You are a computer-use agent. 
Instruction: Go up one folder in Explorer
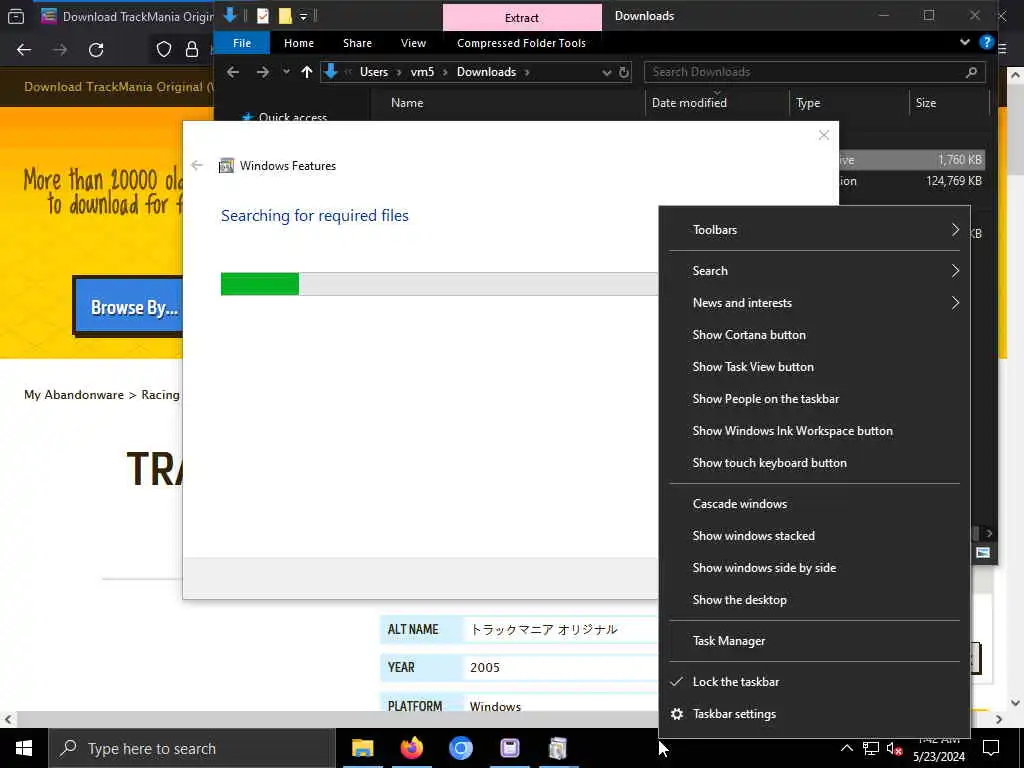click(306, 72)
